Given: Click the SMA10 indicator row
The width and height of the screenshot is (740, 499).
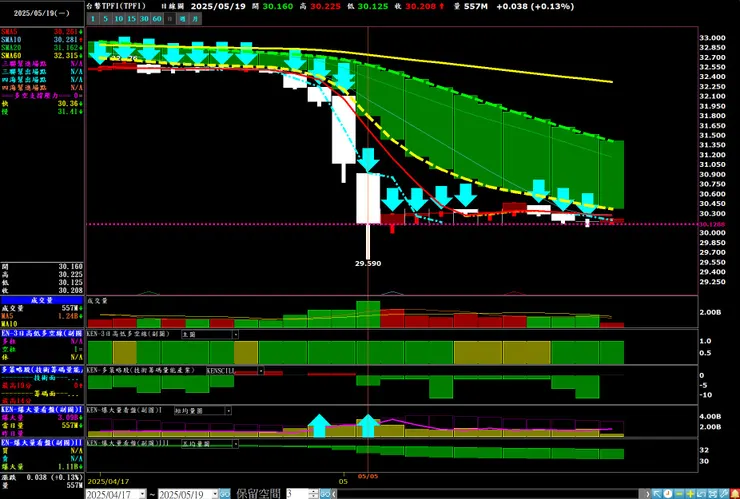Looking at the screenshot, I should click(x=42, y=40).
